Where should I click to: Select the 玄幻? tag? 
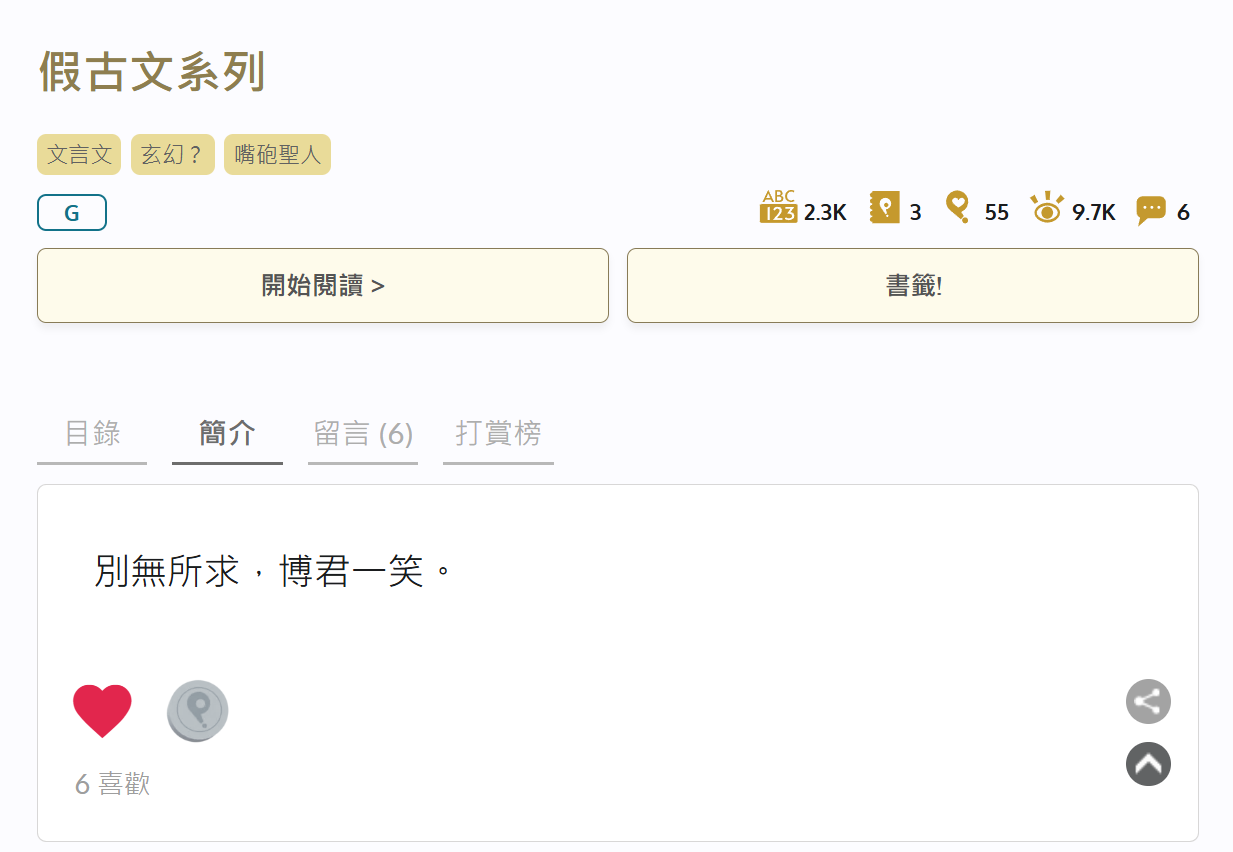[173, 155]
